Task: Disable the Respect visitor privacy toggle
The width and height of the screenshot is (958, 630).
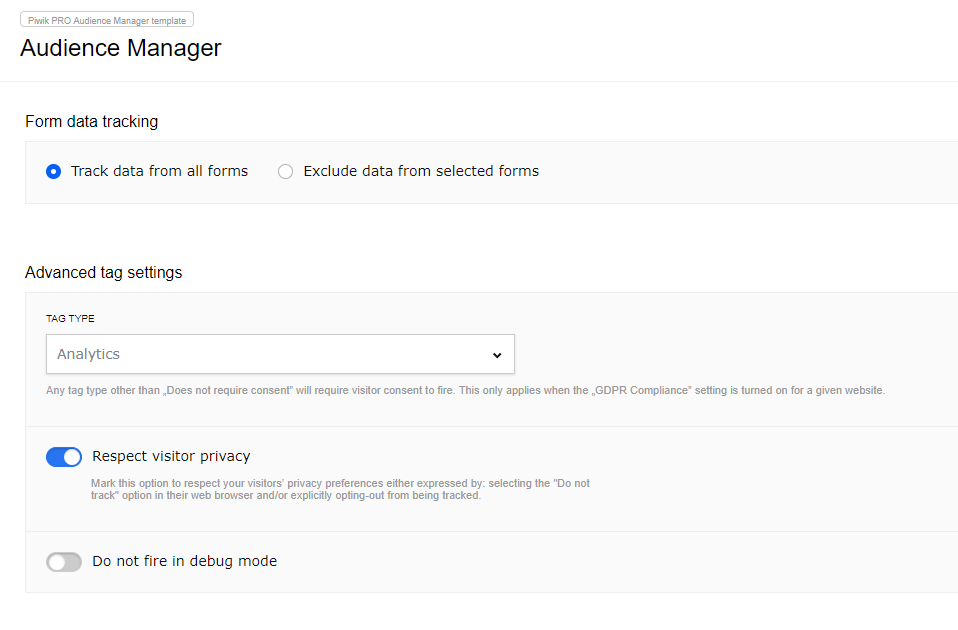Action: [64, 457]
